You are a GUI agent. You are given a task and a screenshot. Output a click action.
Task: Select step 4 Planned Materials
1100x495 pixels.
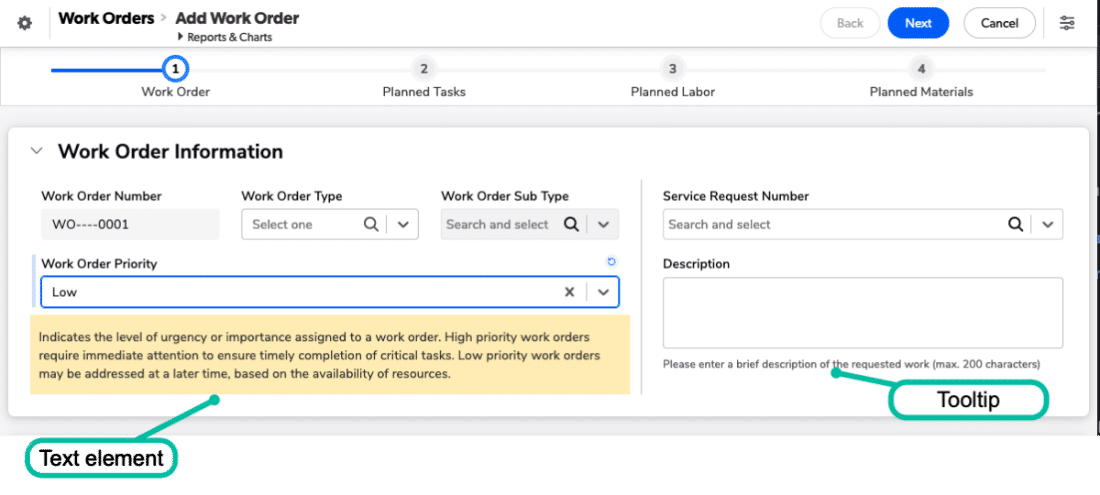click(921, 70)
